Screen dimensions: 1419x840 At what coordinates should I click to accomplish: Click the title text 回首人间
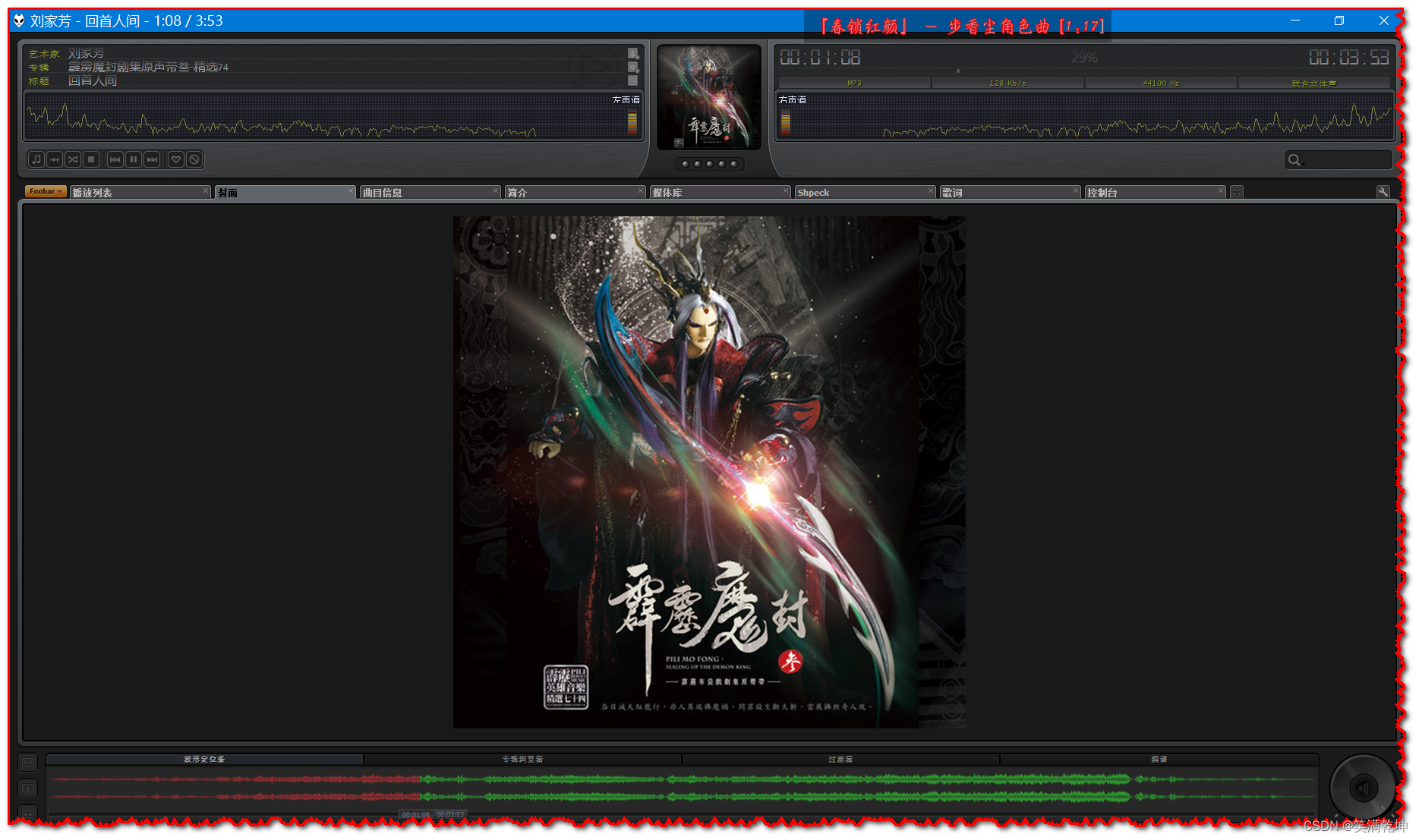click(x=93, y=80)
